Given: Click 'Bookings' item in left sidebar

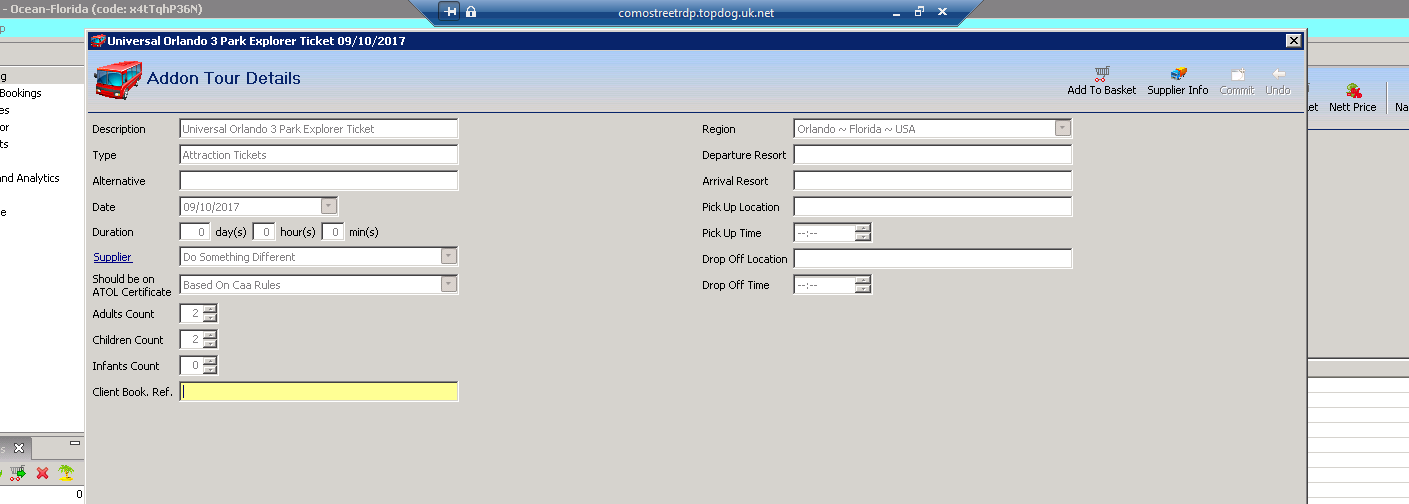Looking at the screenshot, I should coord(21,93).
